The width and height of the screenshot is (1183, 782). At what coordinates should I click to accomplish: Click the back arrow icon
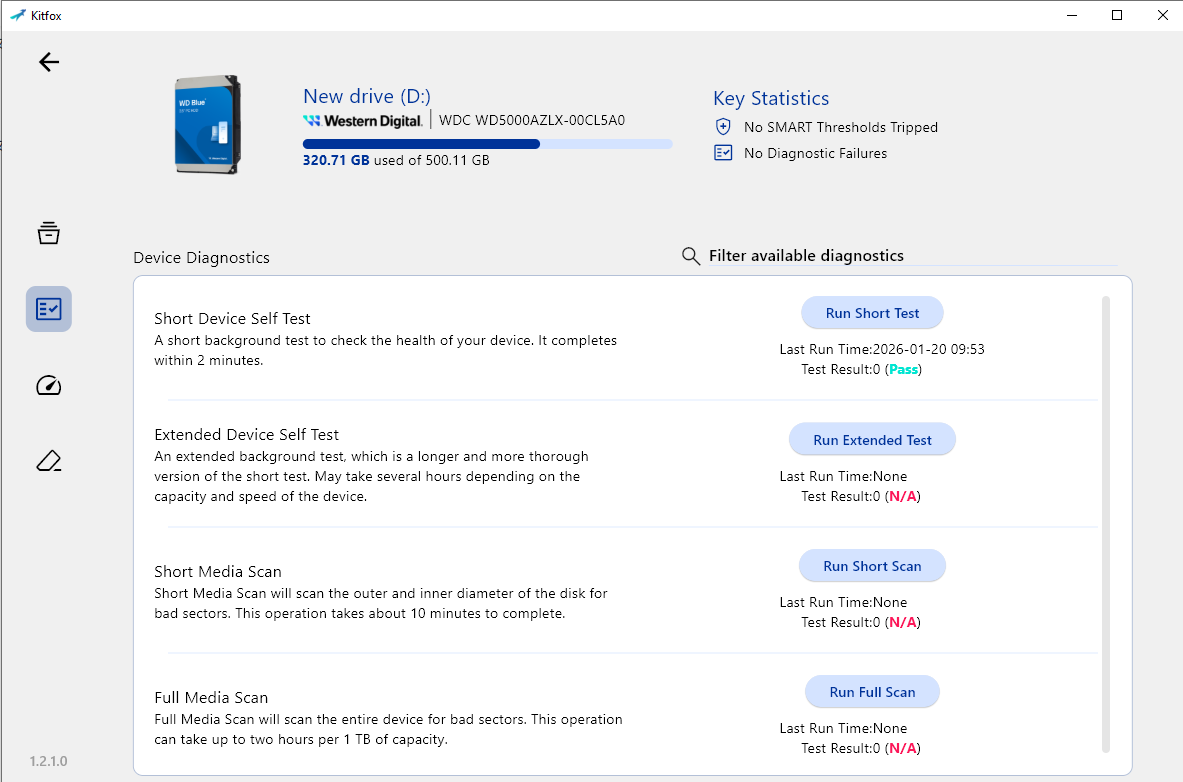tap(49, 62)
